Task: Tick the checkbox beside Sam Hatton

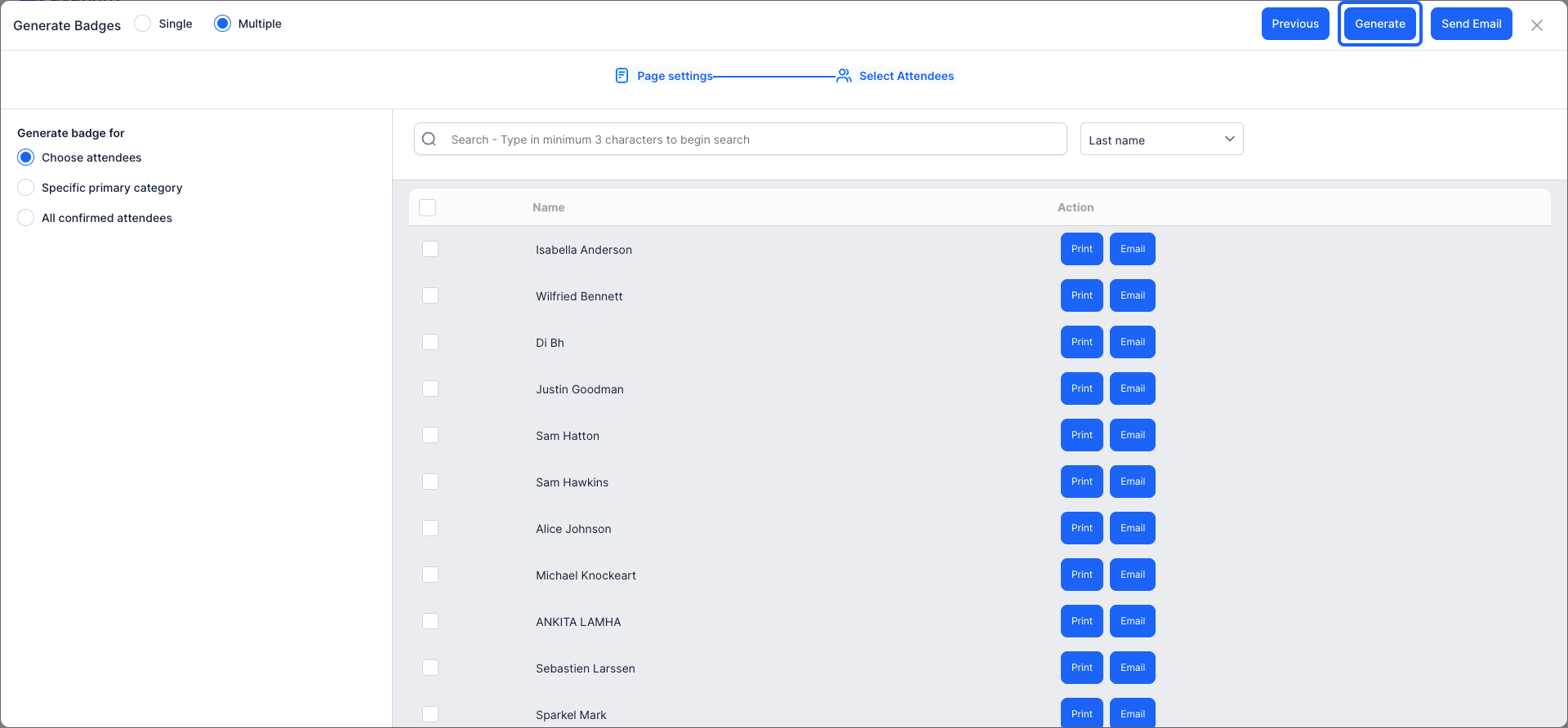Action: [430, 435]
